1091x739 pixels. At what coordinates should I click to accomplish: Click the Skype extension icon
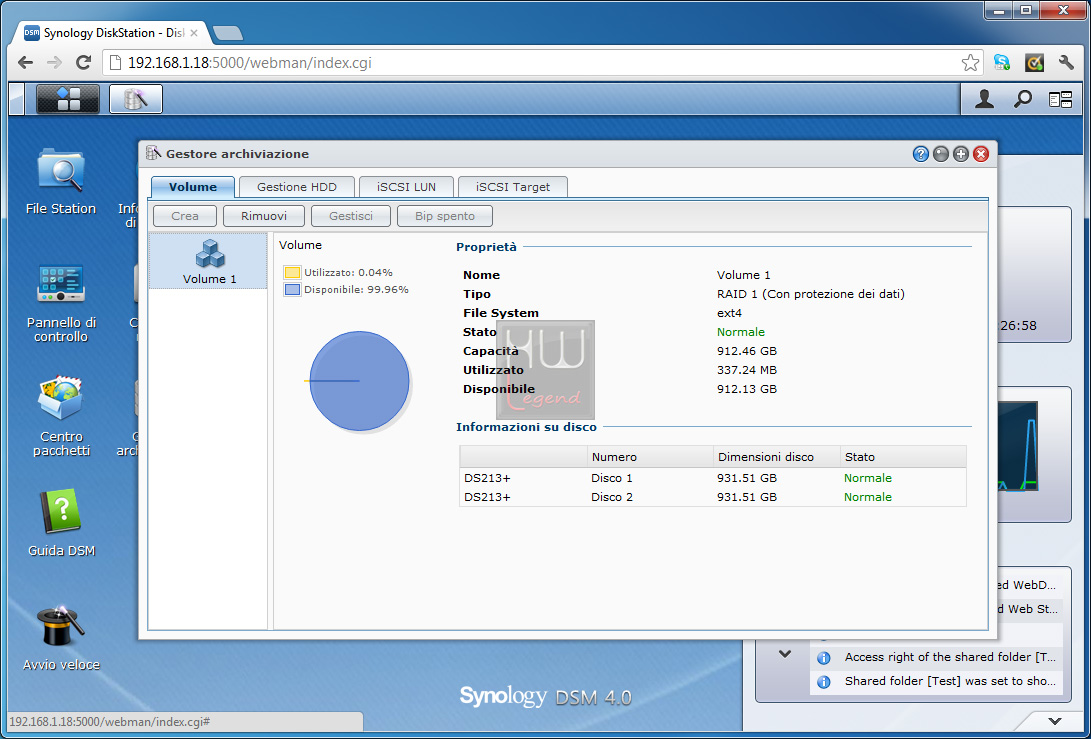(x=1001, y=63)
